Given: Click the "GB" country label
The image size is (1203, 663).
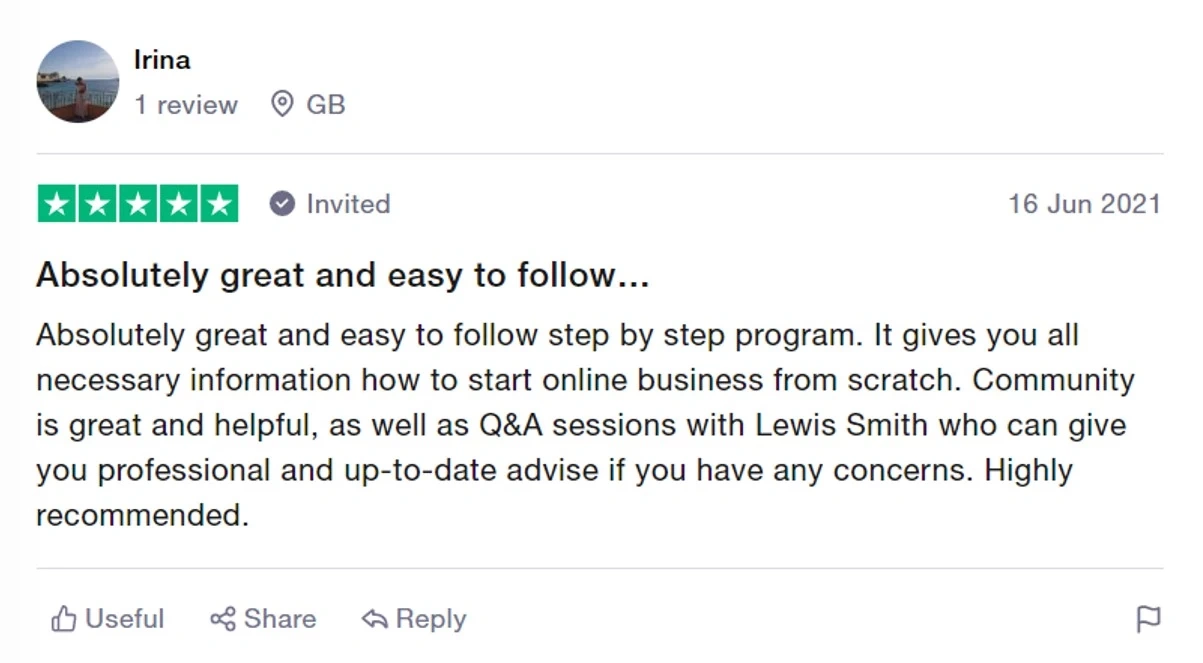Looking at the screenshot, I should coord(326,105).
